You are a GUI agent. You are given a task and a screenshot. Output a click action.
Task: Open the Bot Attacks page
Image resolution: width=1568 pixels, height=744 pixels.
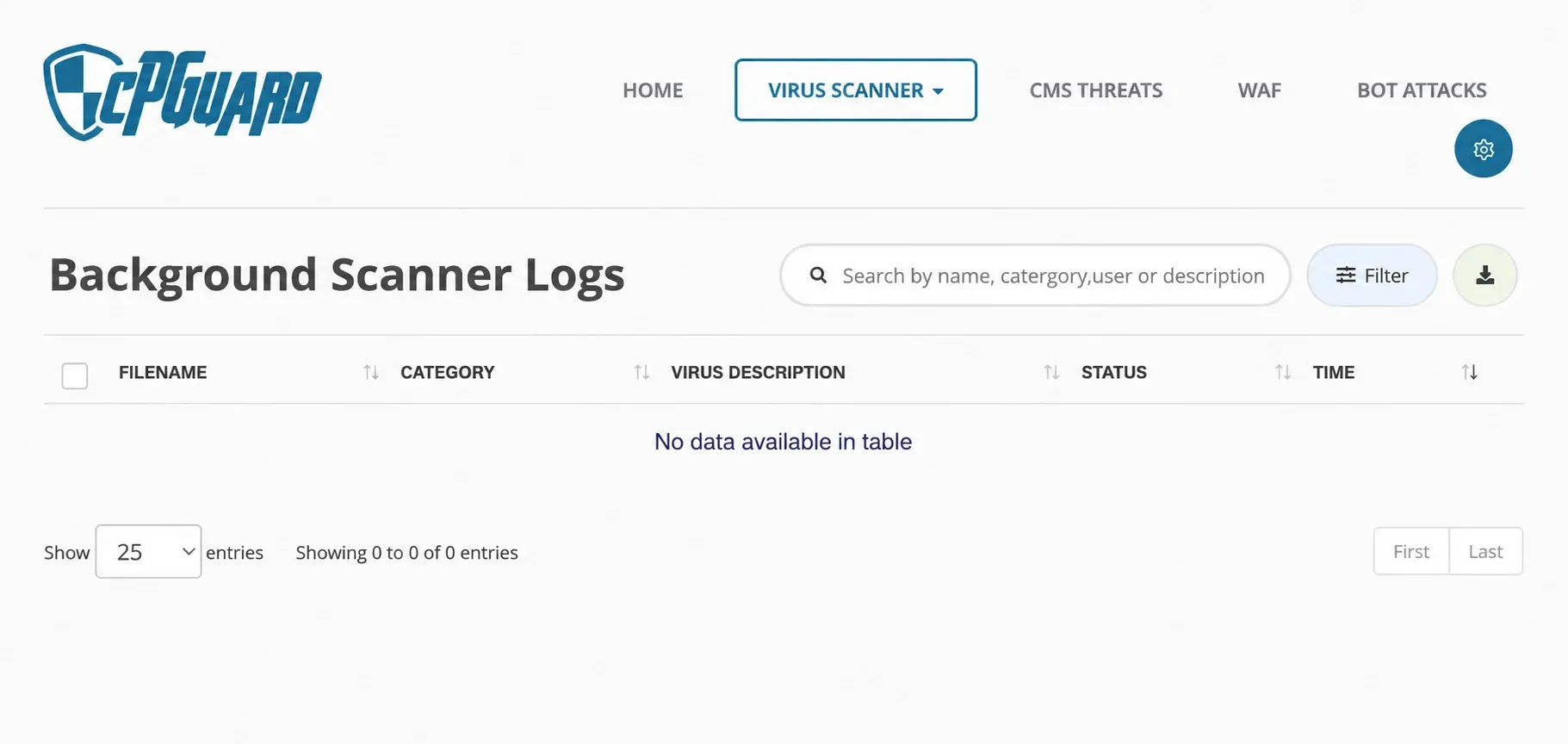pyautogui.click(x=1422, y=90)
